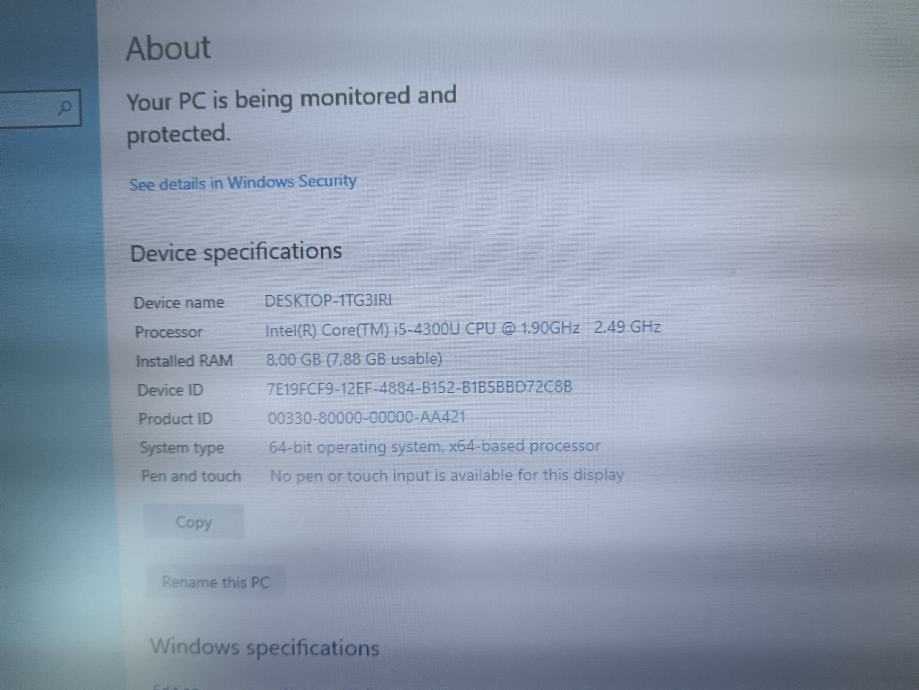This screenshot has height=690, width=919.
Task: Click the Intel Core i5-4300U processor value
Action: (x=463, y=328)
